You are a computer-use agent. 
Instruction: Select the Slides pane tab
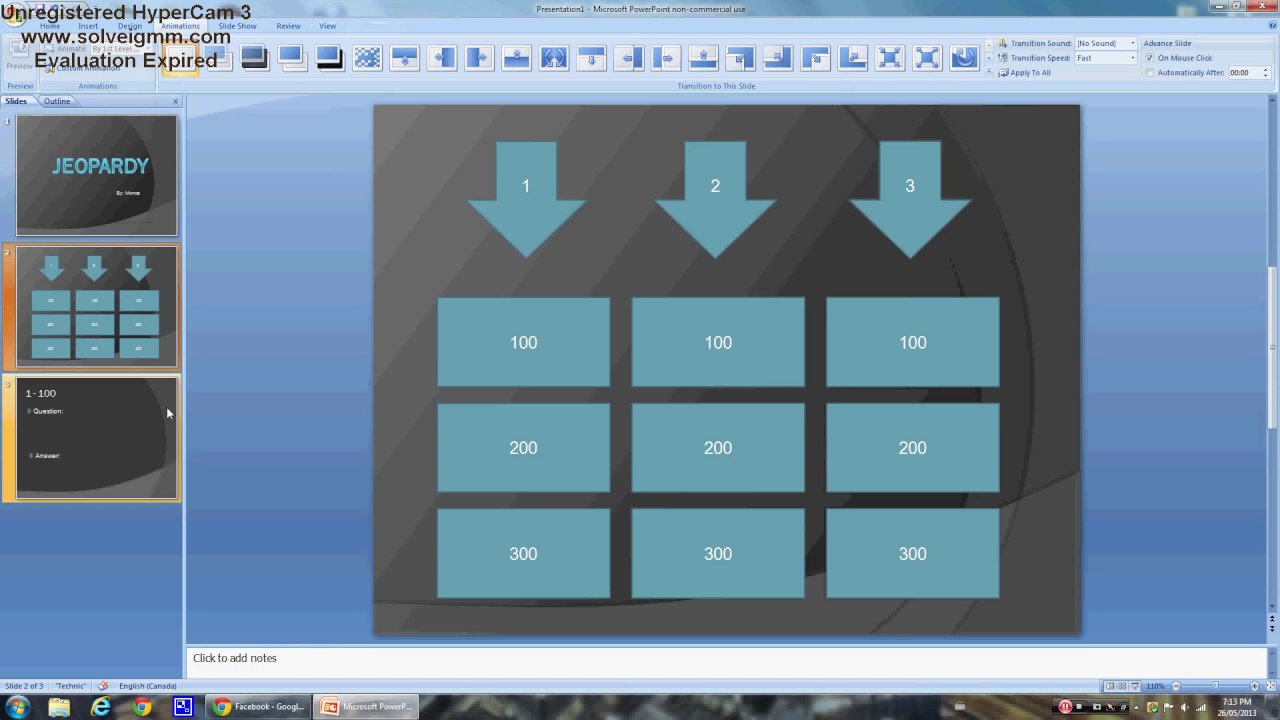click(16, 101)
